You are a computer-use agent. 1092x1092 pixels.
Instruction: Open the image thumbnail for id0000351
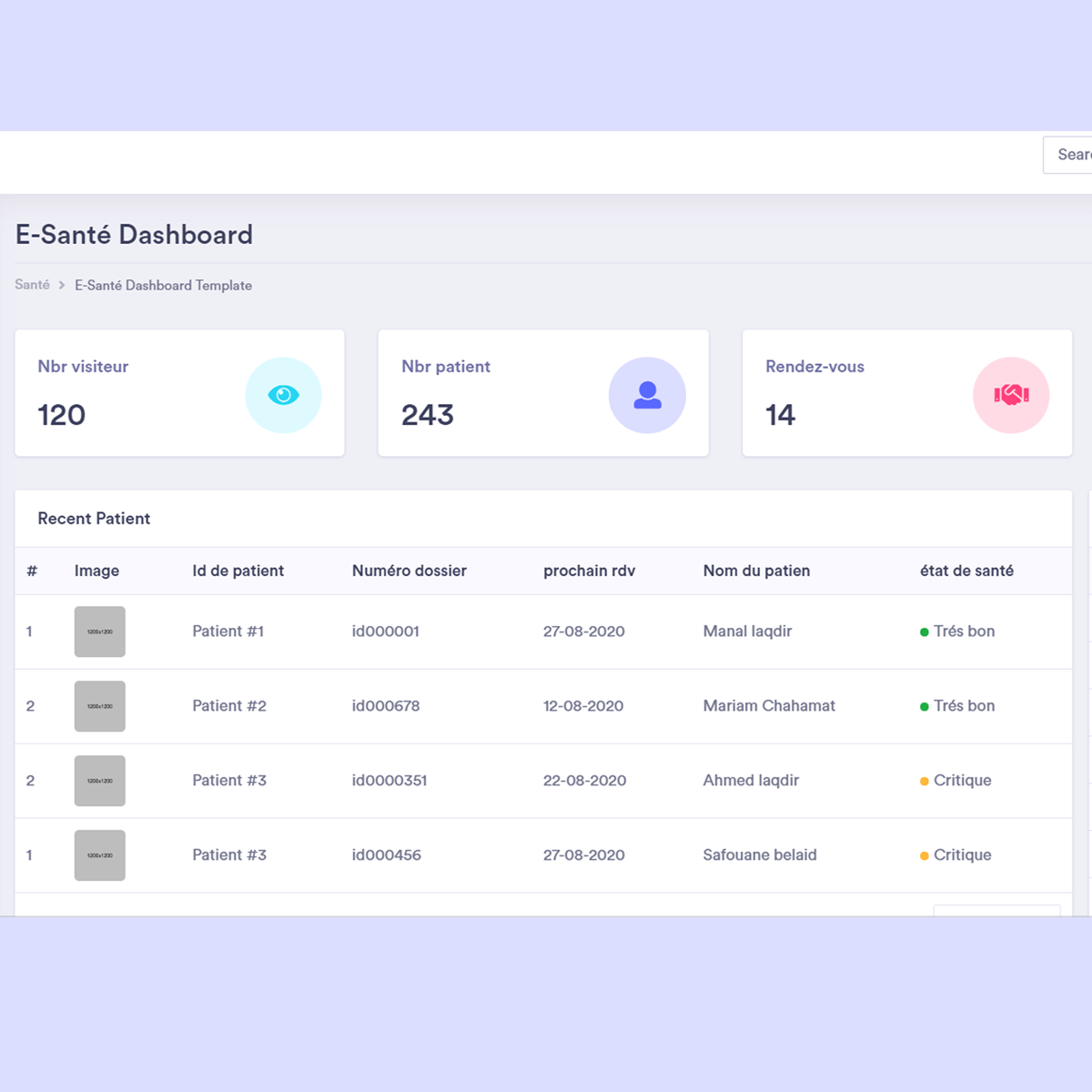click(100, 781)
